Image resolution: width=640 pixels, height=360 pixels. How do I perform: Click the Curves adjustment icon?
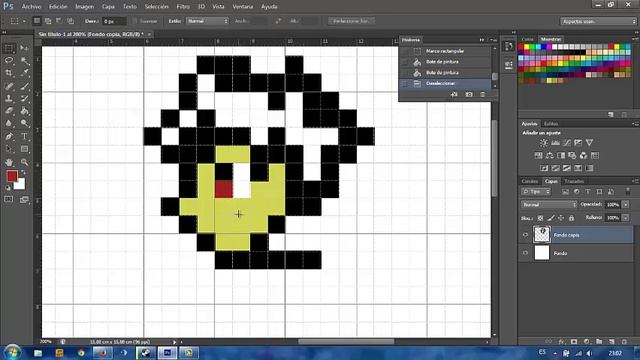coord(567,142)
